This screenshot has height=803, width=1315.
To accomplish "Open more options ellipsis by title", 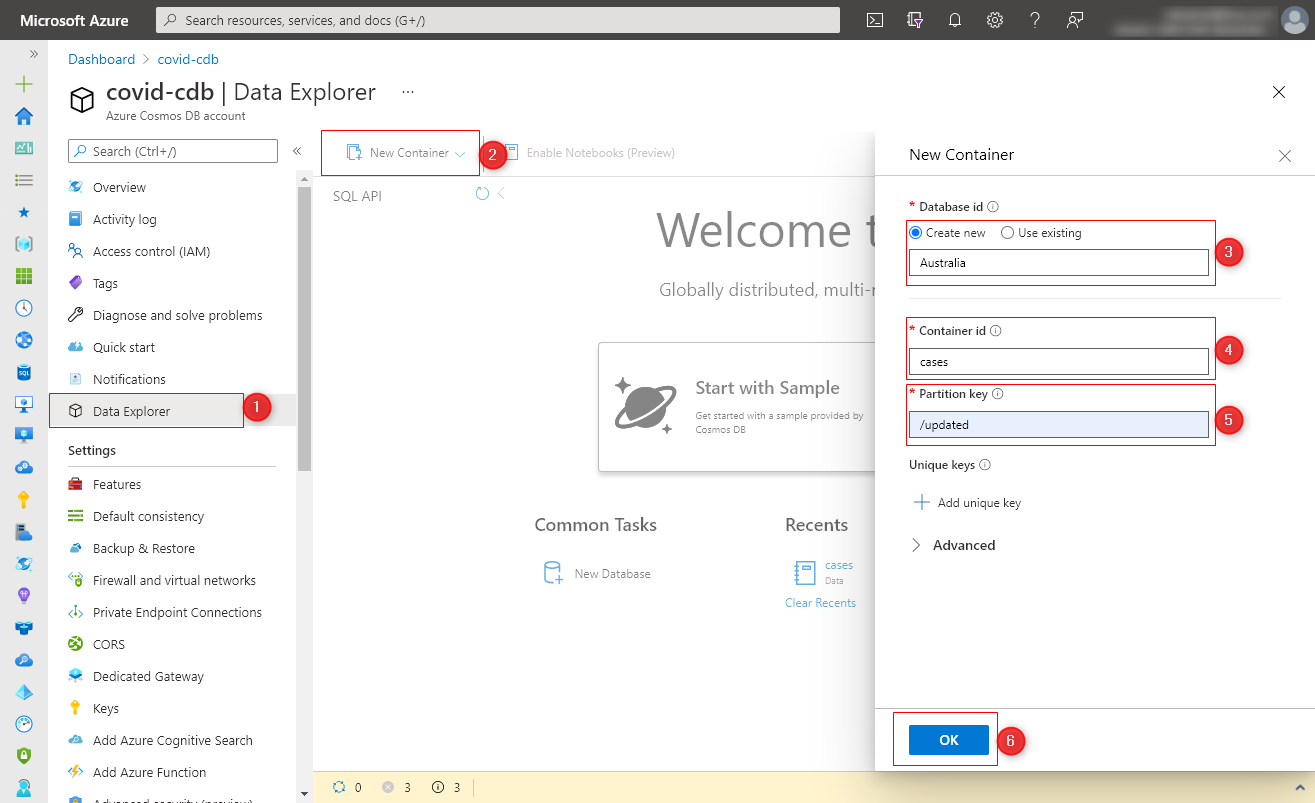I will 408,92.
